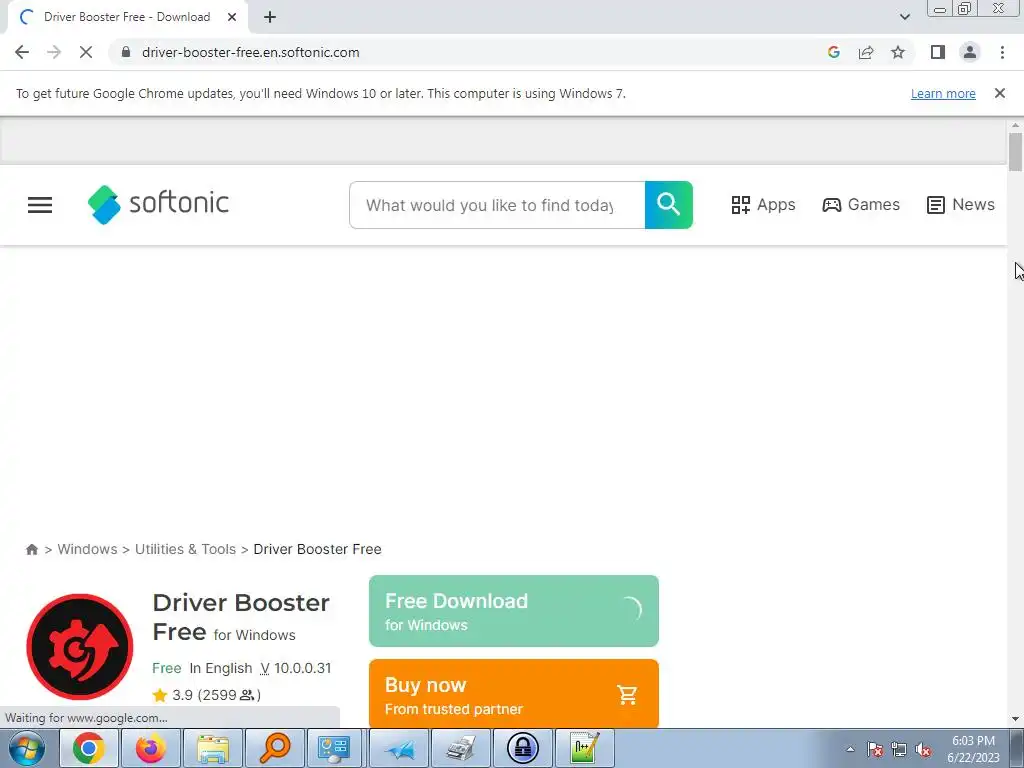Open the Windows Start menu
Viewport: 1024px width, 768px height.
[27, 748]
